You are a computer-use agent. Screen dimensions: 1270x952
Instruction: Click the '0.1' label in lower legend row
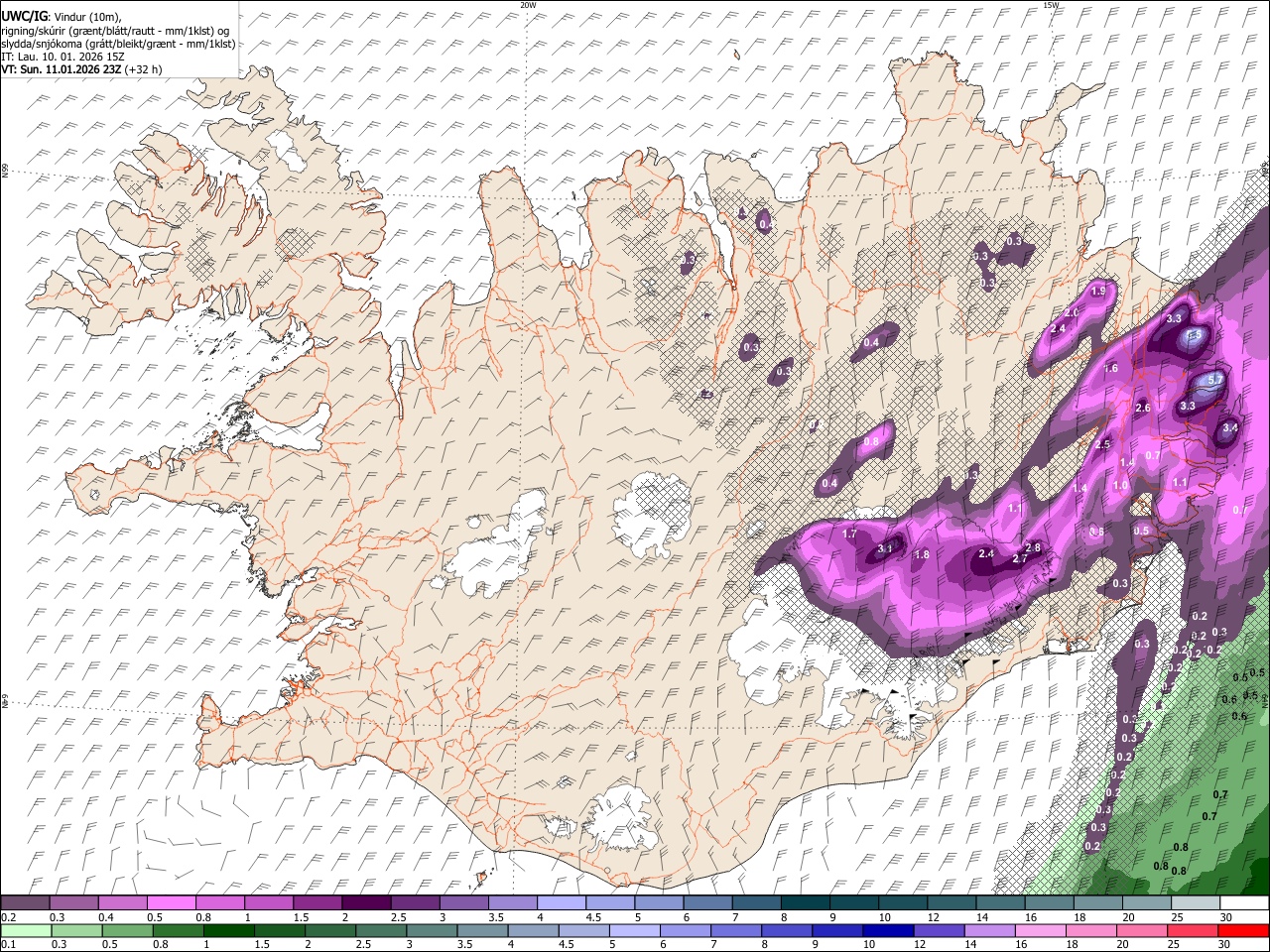7,944
